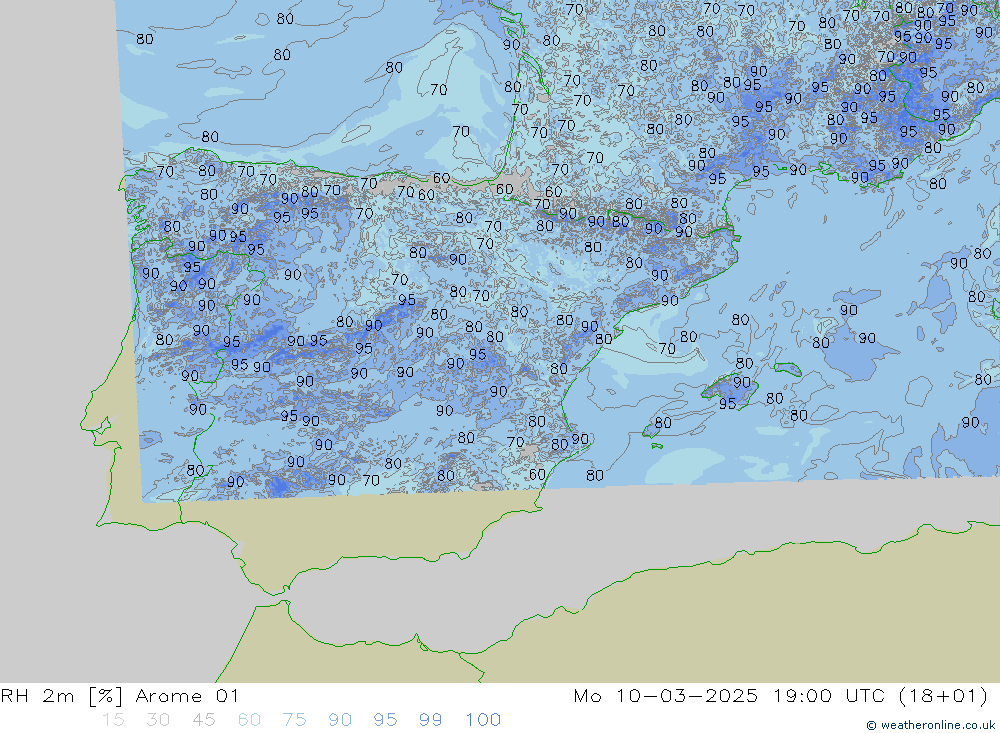The width and height of the screenshot is (1000, 733).
Task: Select legend value 60
Action: click(249, 720)
